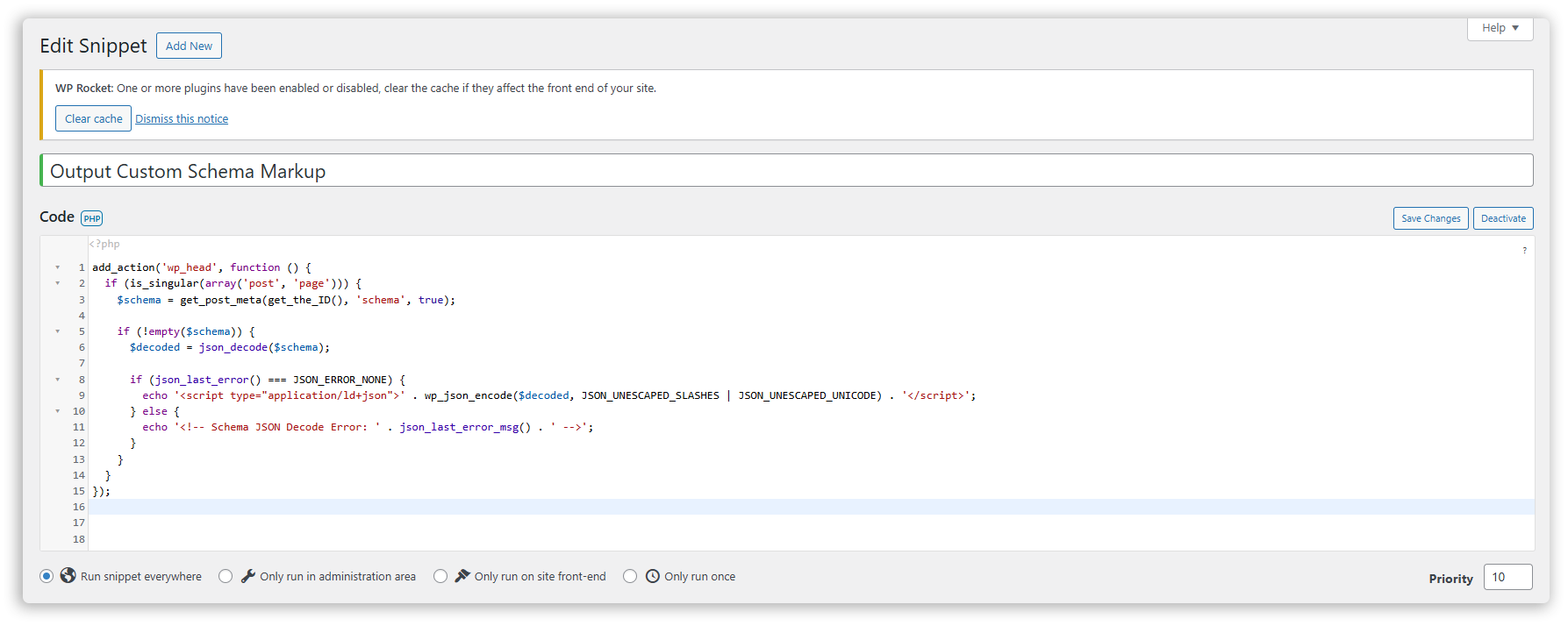
Task: Click is_singular on line 2
Action: (x=164, y=283)
